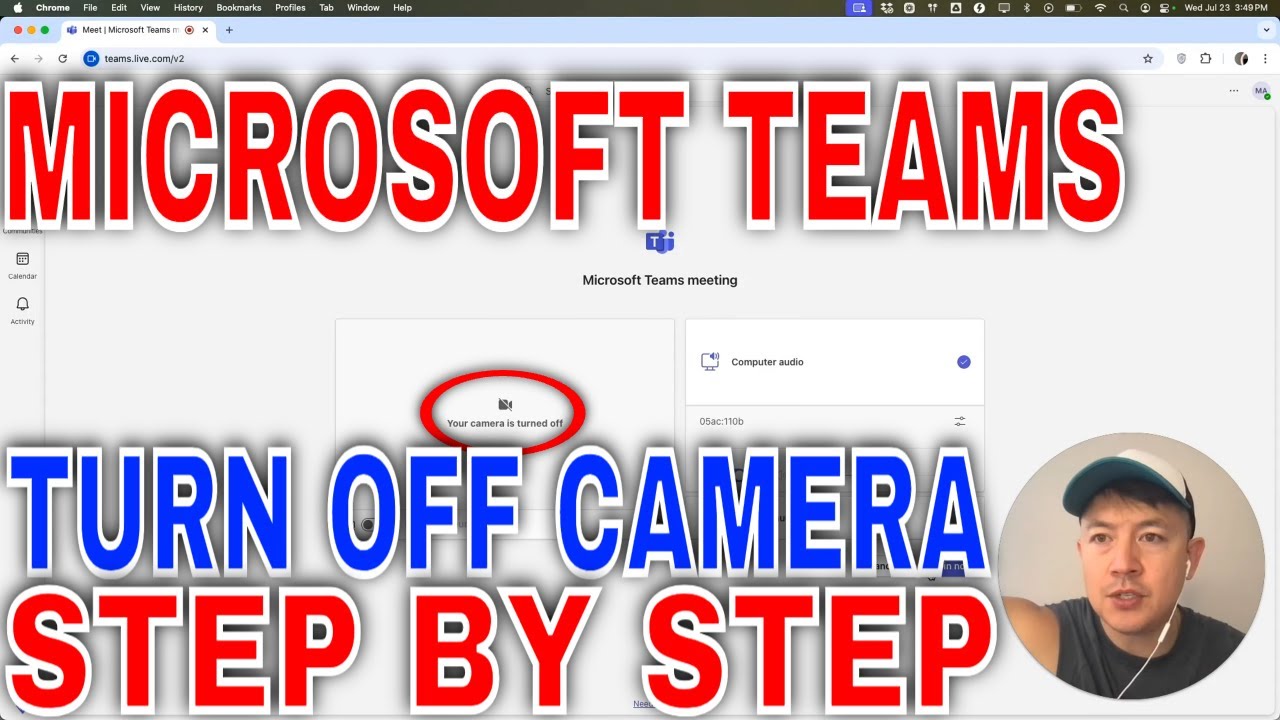Click the battery status icon
Image resolution: width=1280 pixels, height=720 pixels.
coord(1073,8)
